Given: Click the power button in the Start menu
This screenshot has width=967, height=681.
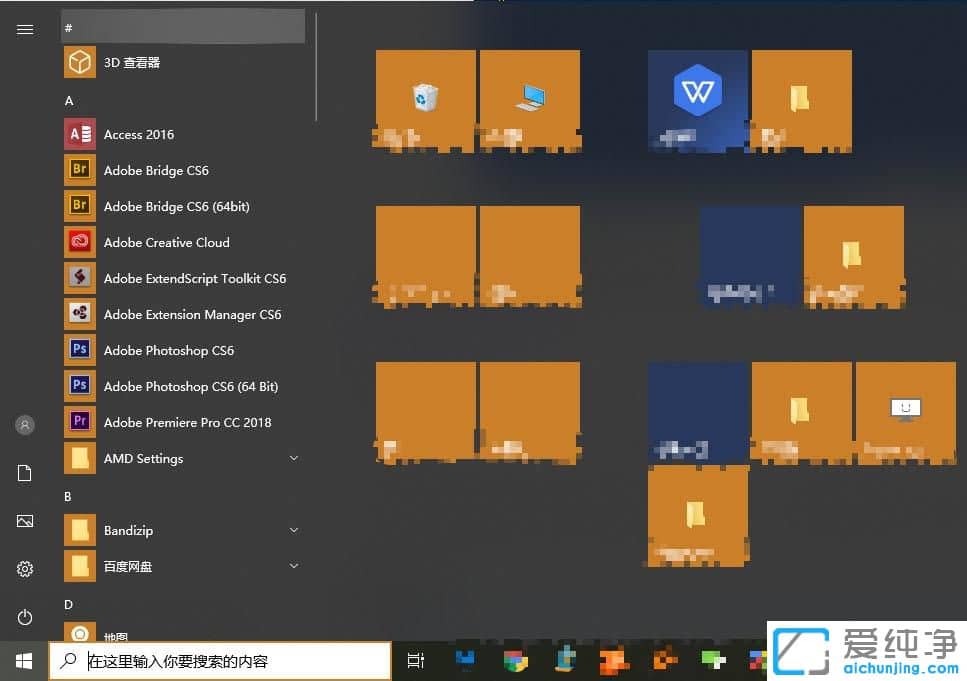Looking at the screenshot, I should [x=24, y=616].
